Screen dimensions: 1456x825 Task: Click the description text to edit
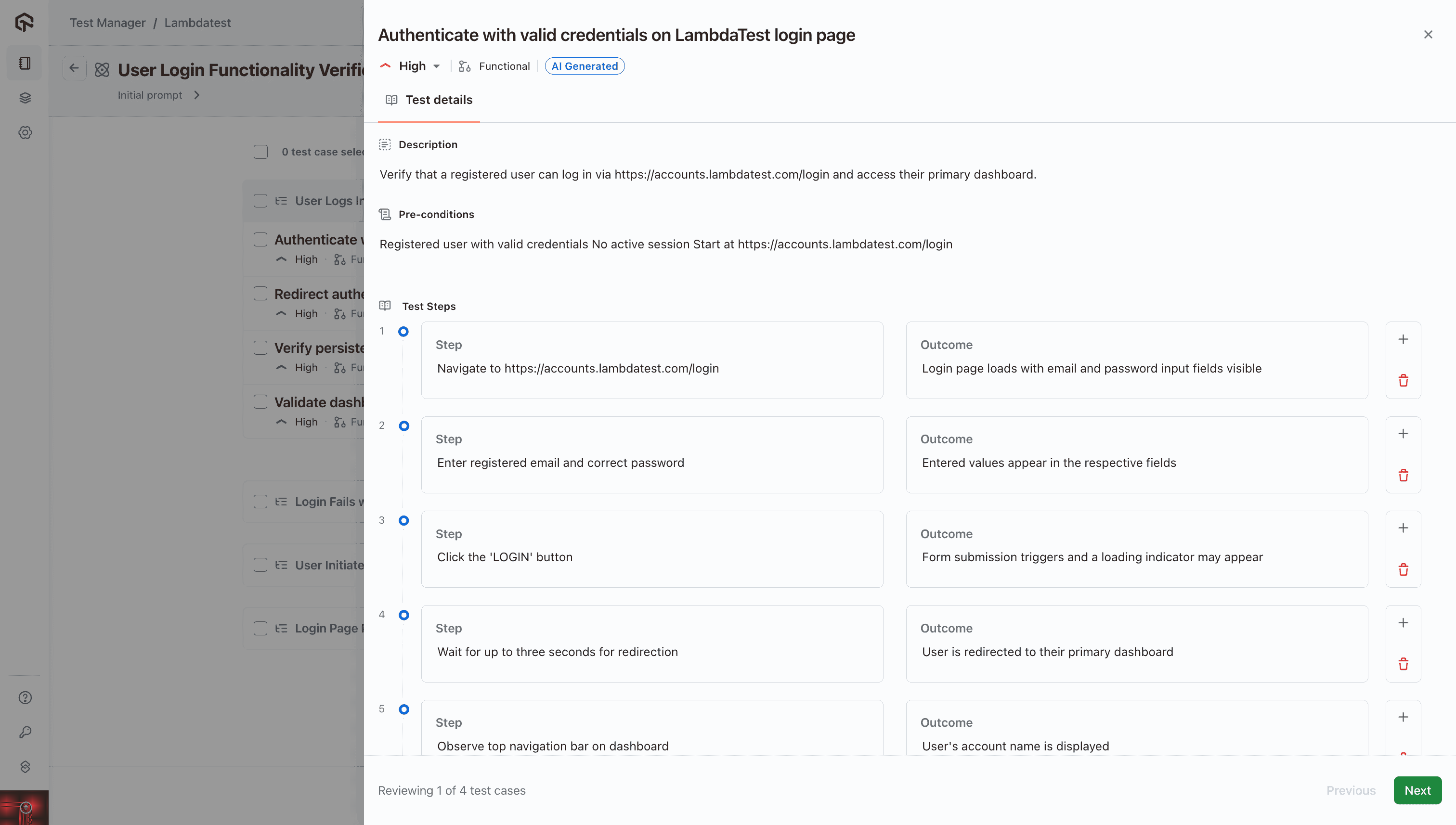pyautogui.click(x=707, y=175)
